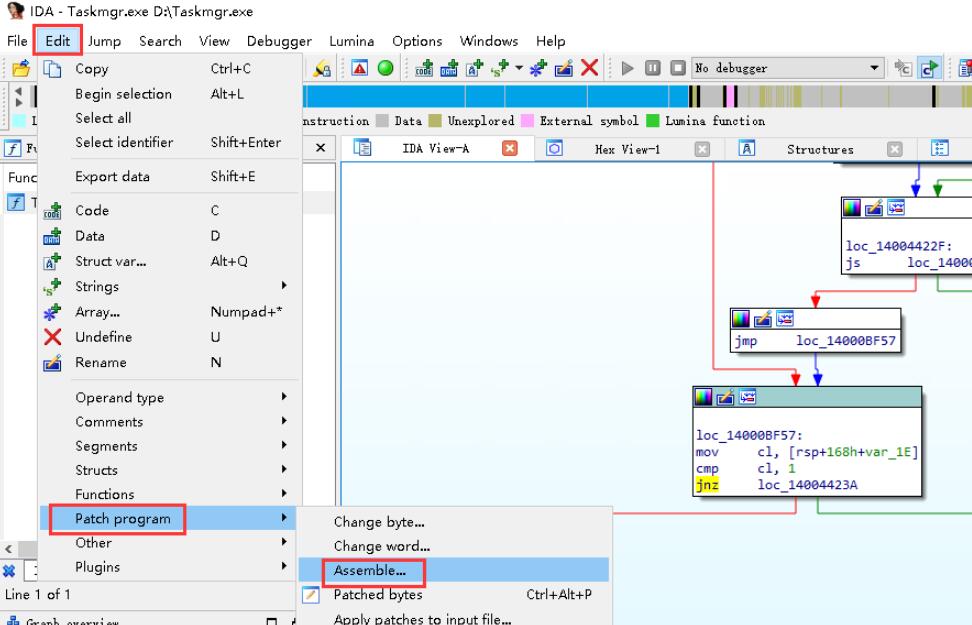
Task: Close the Structures tab
Action: click(x=894, y=149)
